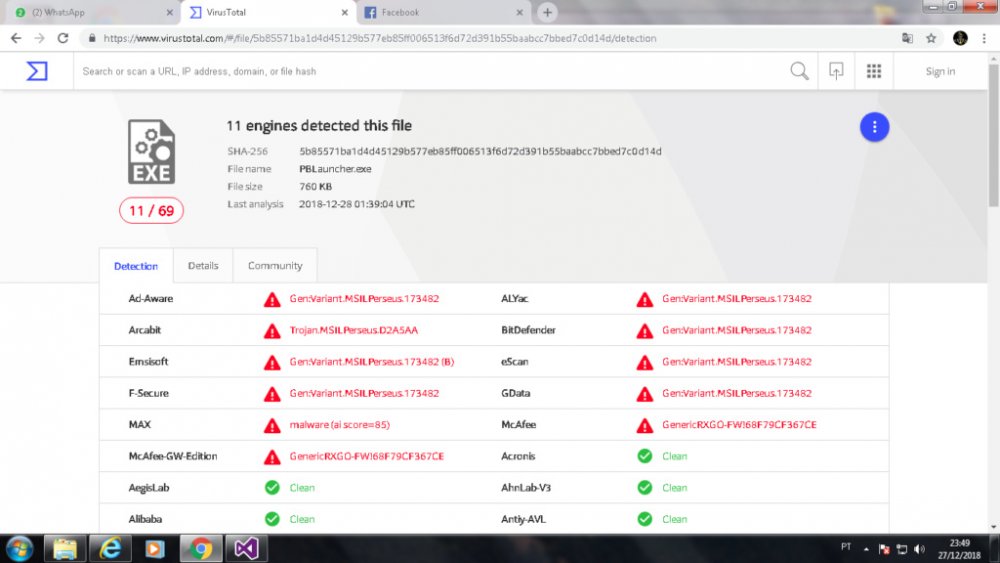Click the green check icon for Acronis

(645, 456)
